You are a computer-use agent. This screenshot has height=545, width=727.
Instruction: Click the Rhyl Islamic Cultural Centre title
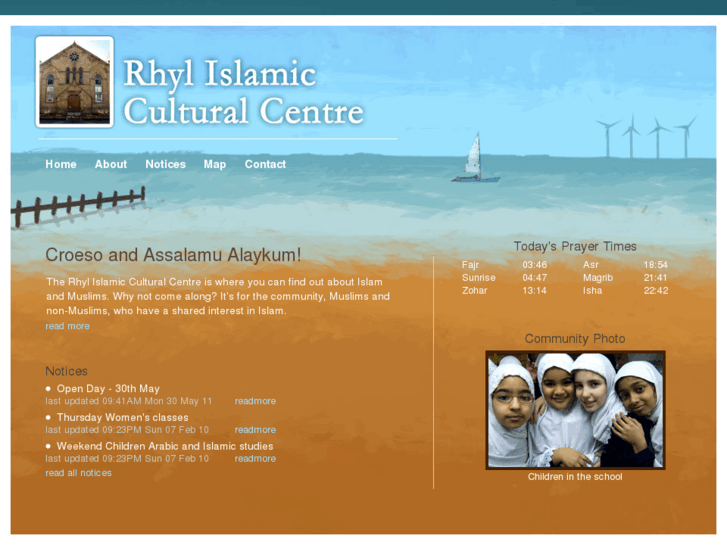(243, 92)
